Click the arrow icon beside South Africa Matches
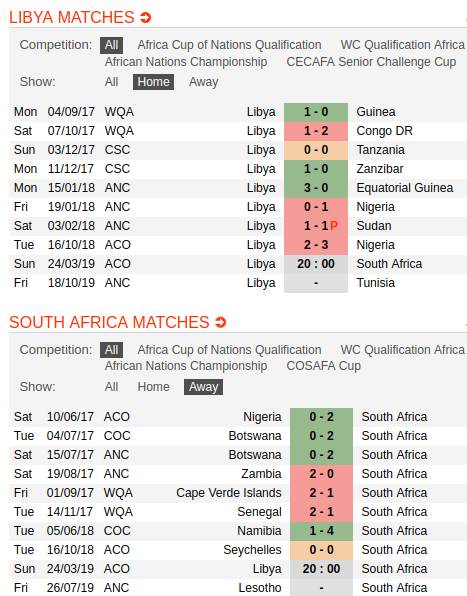 [x=220, y=322]
